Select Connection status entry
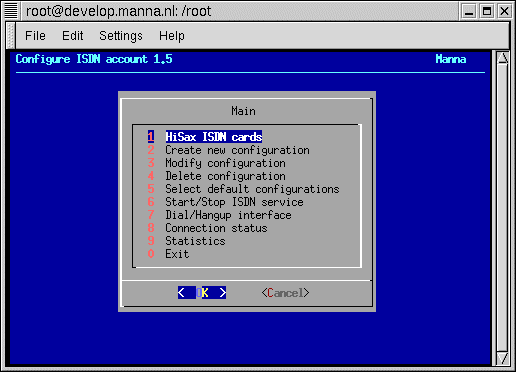Image resolution: width=516 pixels, height=372 pixels. [x=208, y=228]
